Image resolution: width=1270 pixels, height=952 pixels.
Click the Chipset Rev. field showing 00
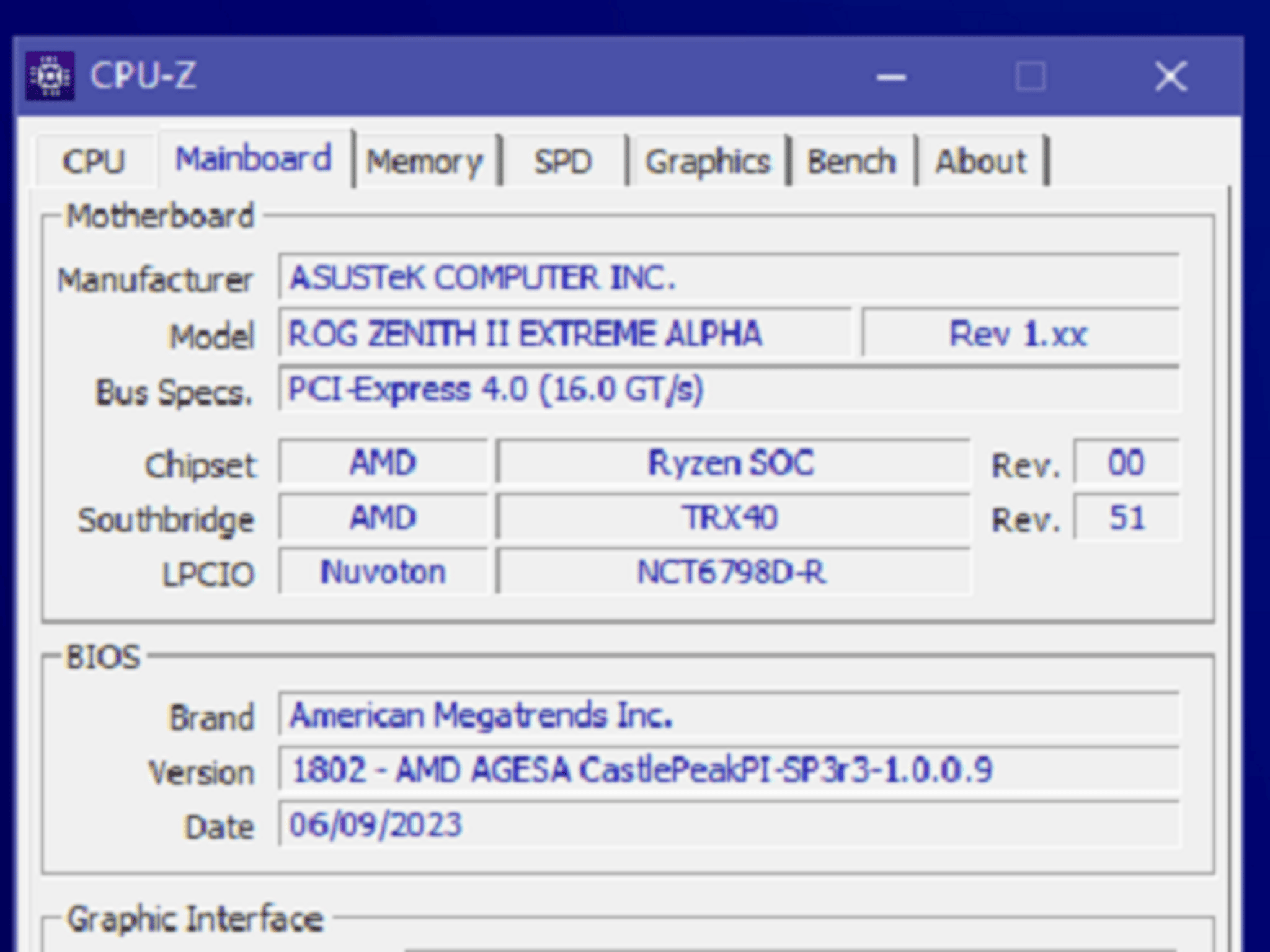(1126, 462)
